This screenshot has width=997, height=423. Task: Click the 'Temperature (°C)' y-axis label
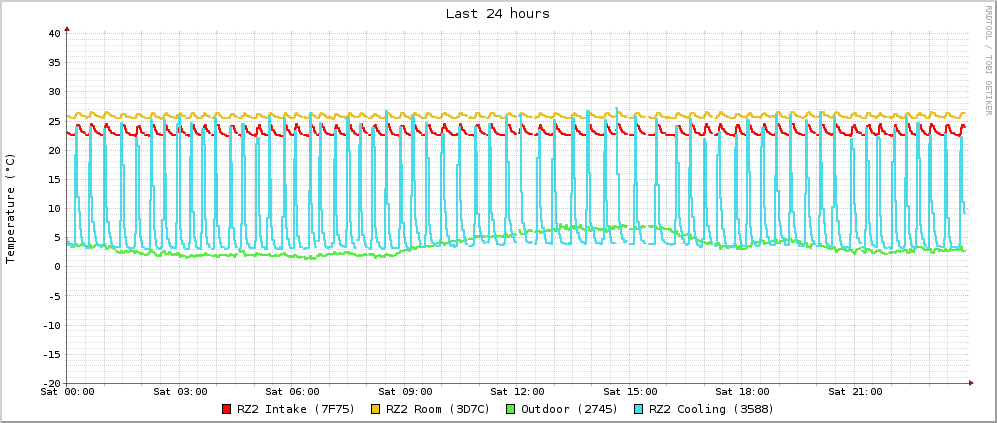pyautogui.click(x=11, y=208)
